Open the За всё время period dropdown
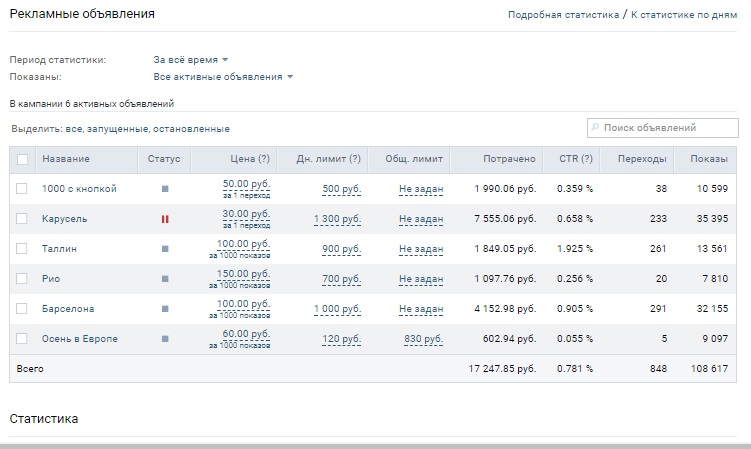The image size is (751, 449). (191, 60)
